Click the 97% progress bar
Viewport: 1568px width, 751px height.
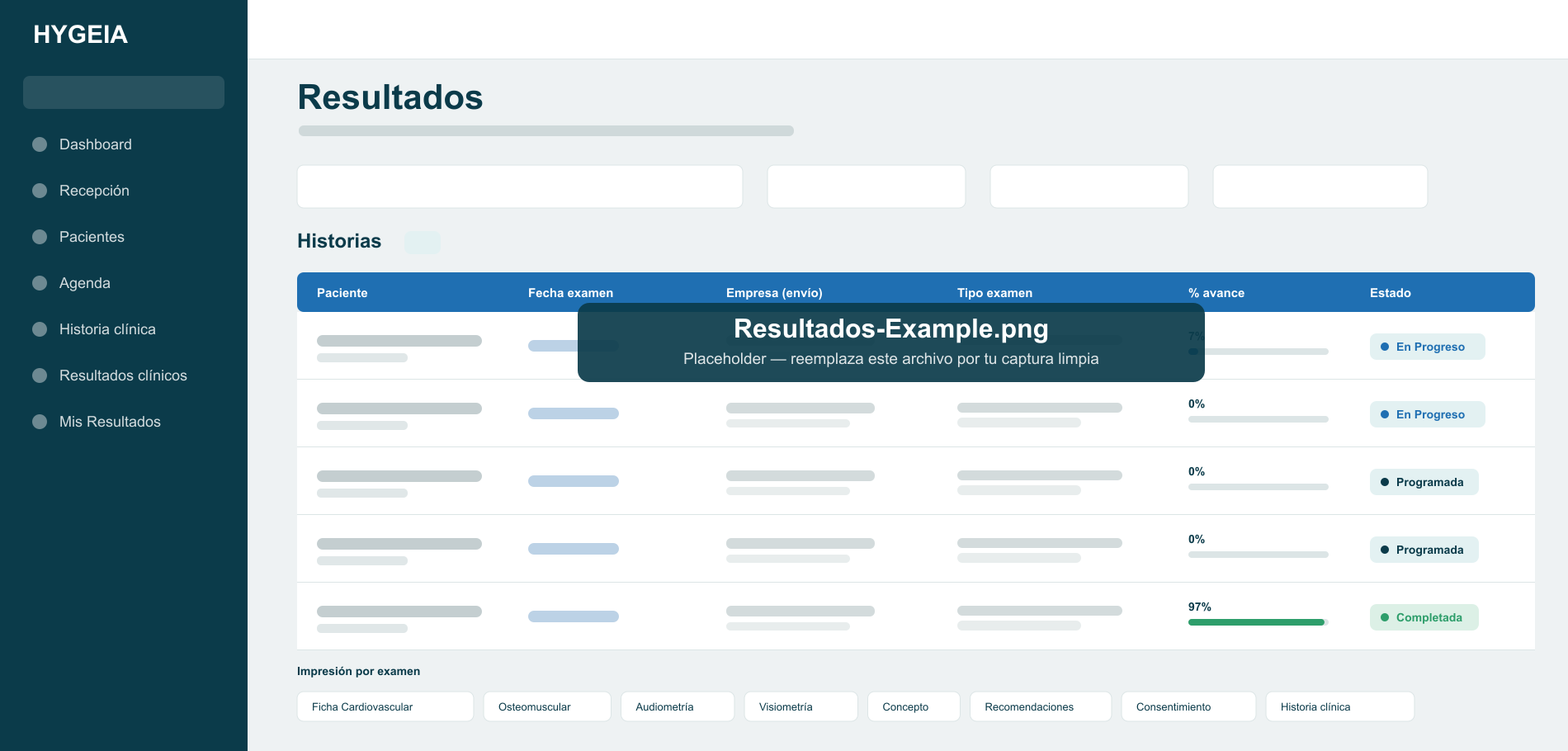tap(1259, 622)
